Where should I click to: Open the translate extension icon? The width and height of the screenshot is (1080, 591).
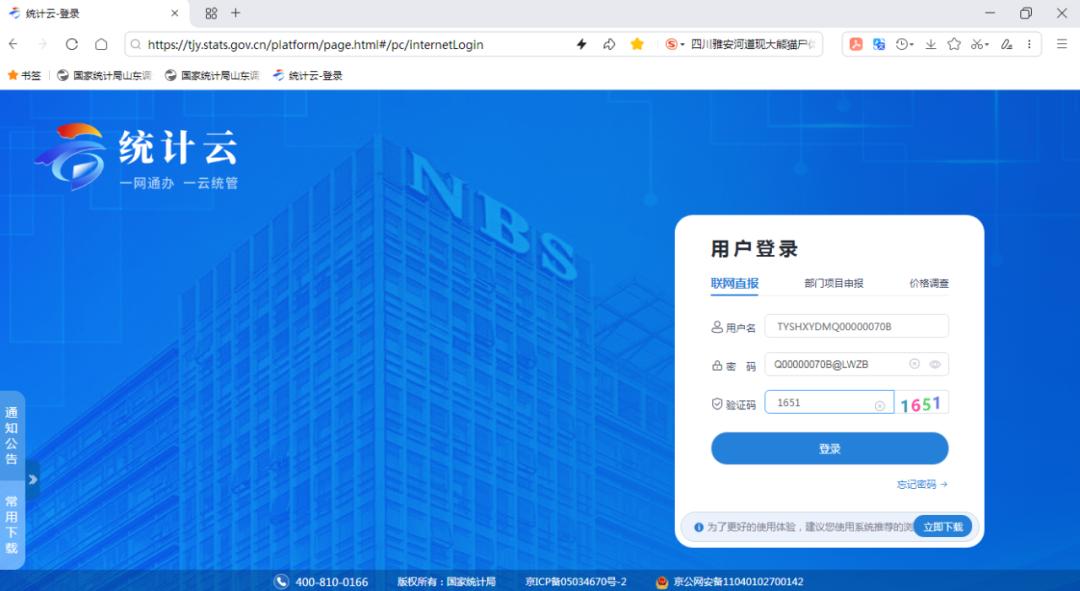pyautogui.click(x=879, y=44)
